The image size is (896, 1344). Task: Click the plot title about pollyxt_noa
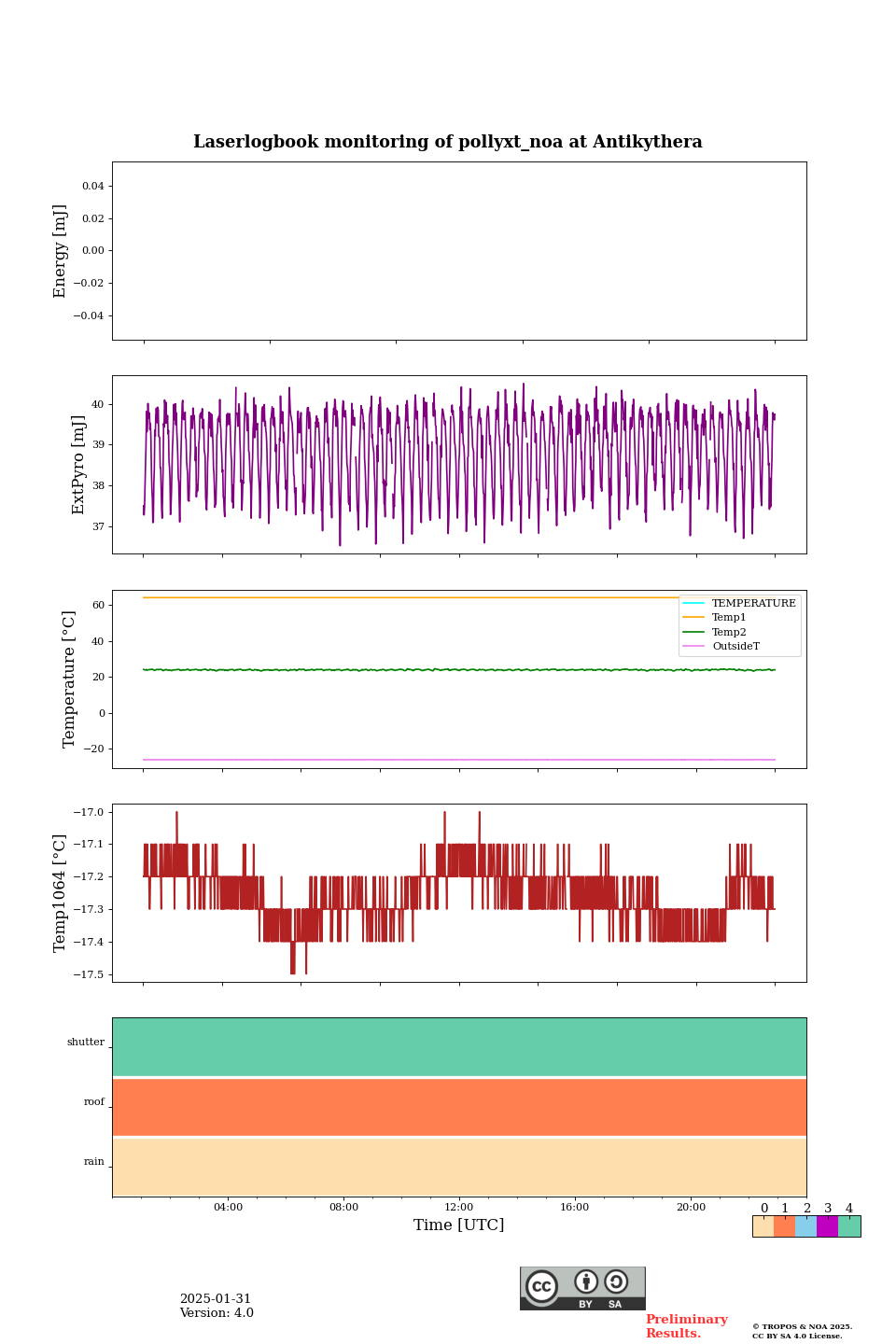(448, 142)
